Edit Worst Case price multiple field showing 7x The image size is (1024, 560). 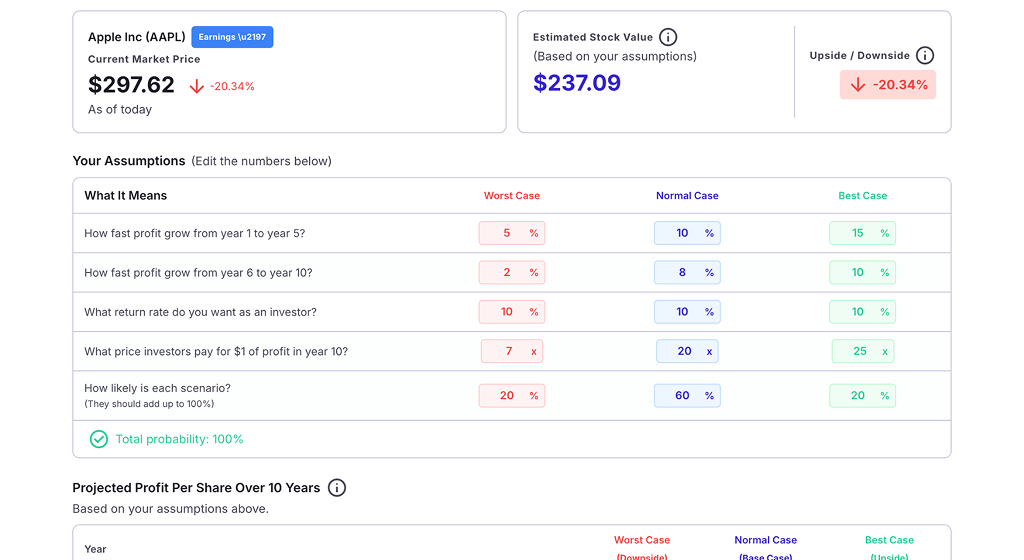point(511,351)
